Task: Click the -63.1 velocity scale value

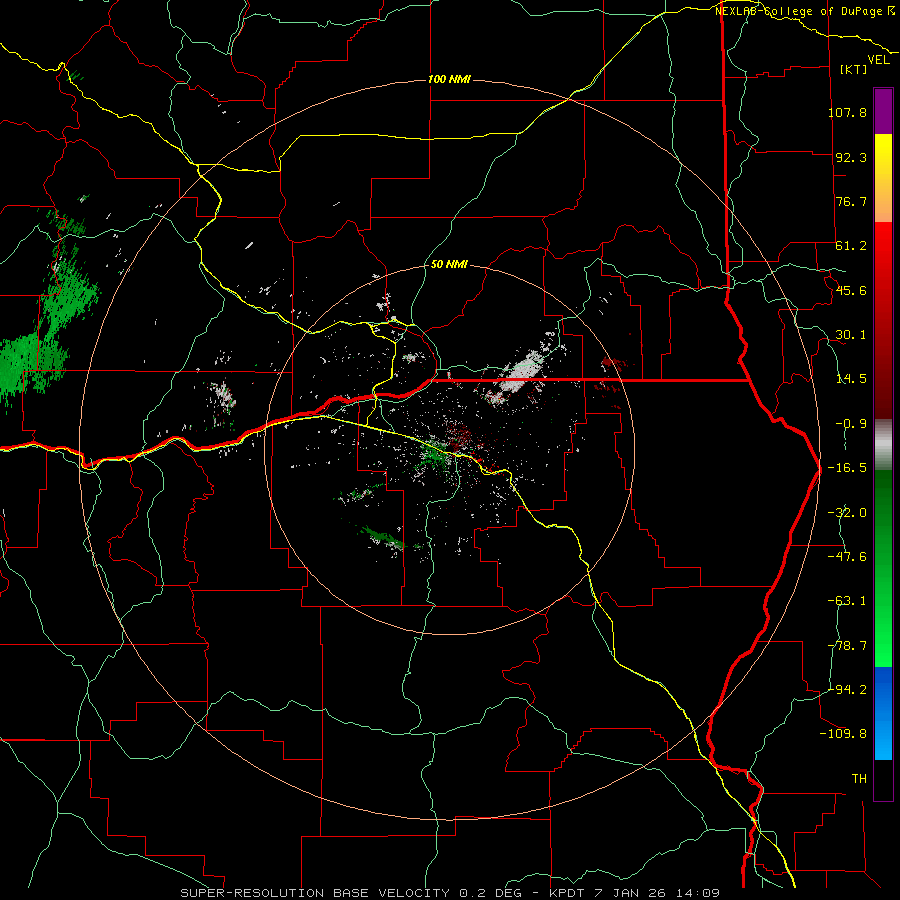Action: pyautogui.click(x=847, y=601)
